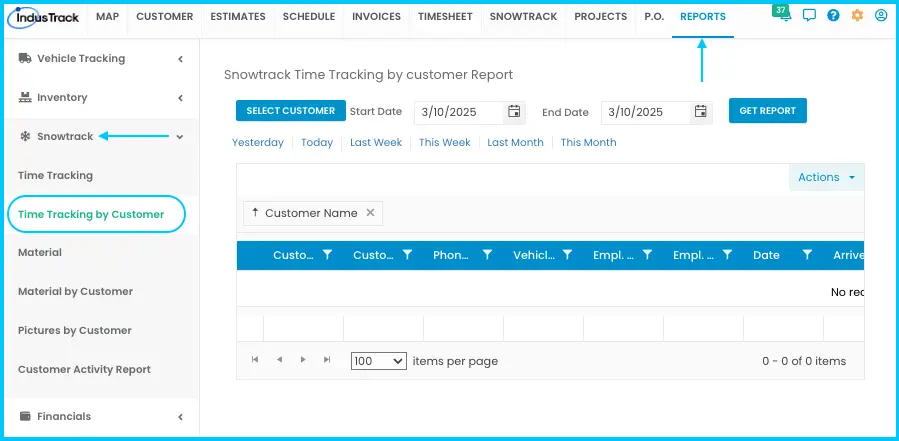This screenshot has width=899, height=441.
Task: Go to the next page
Action: [x=303, y=360]
